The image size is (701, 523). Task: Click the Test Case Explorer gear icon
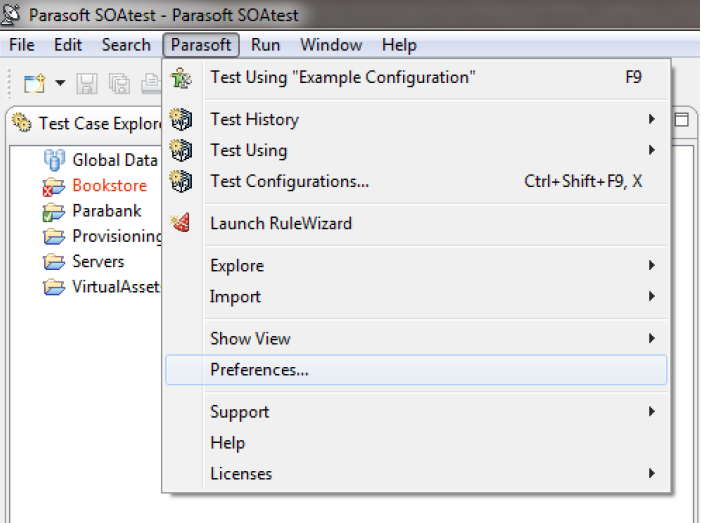[x=22, y=123]
